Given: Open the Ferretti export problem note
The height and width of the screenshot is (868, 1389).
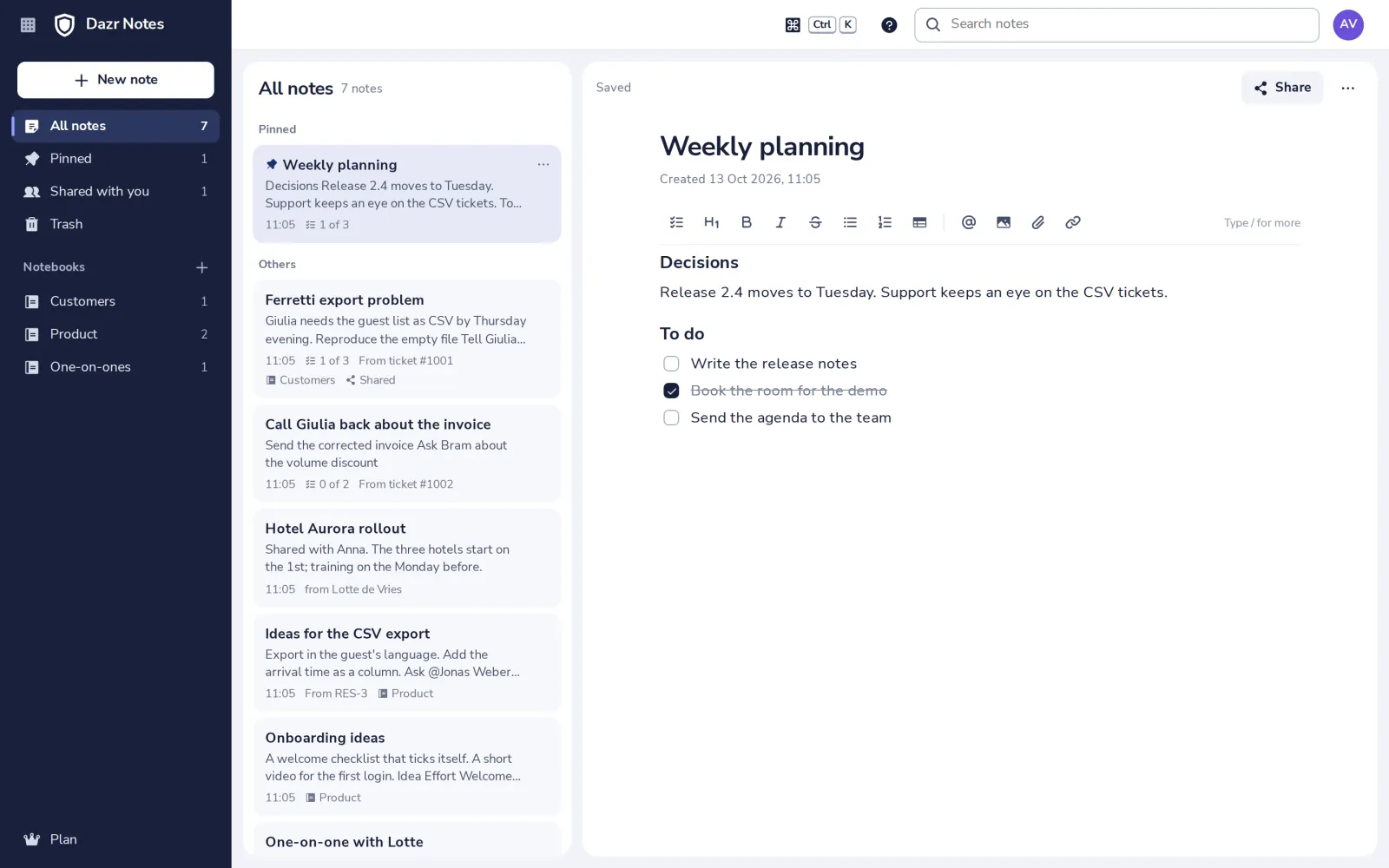Looking at the screenshot, I should point(406,339).
